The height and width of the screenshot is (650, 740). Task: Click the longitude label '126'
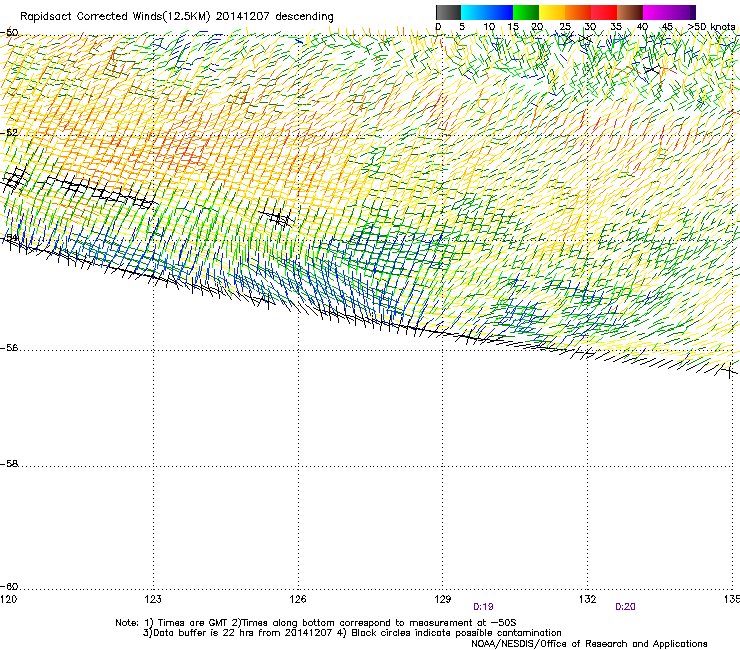pyautogui.click(x=298, y=599)
